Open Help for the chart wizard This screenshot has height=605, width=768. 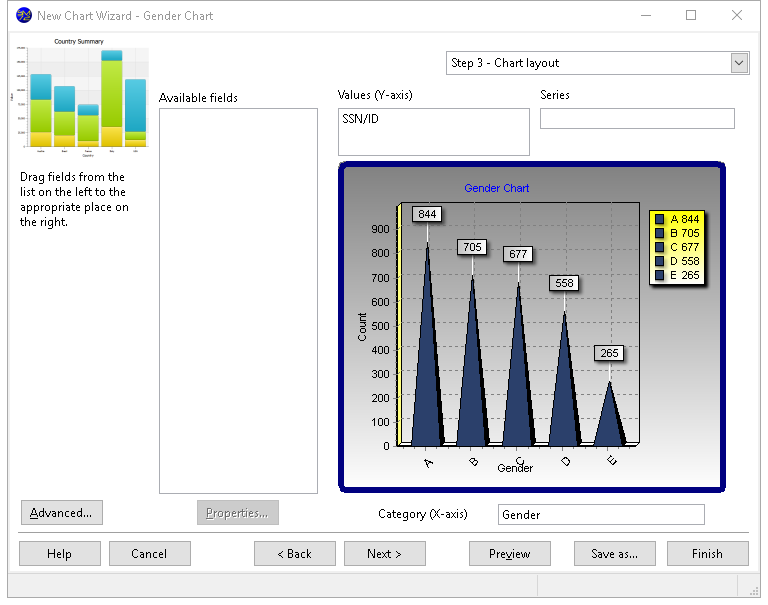tap(60, 554)
